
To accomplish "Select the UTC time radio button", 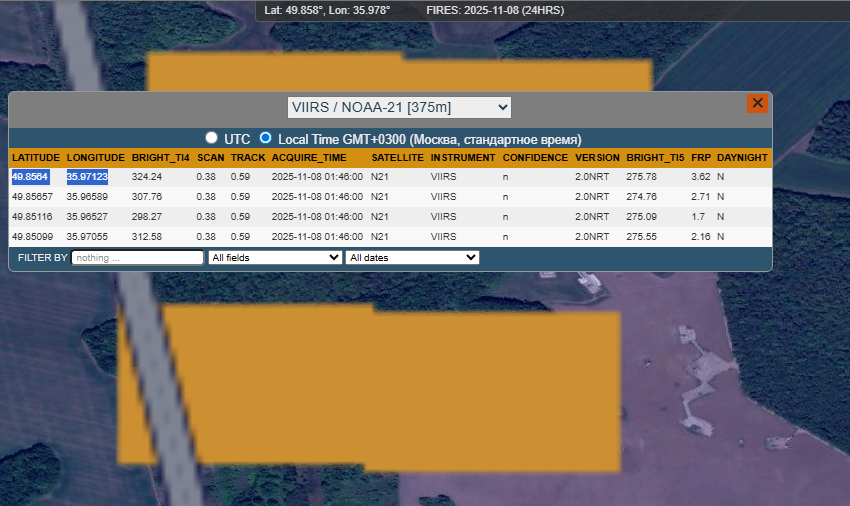I will 211,138.
